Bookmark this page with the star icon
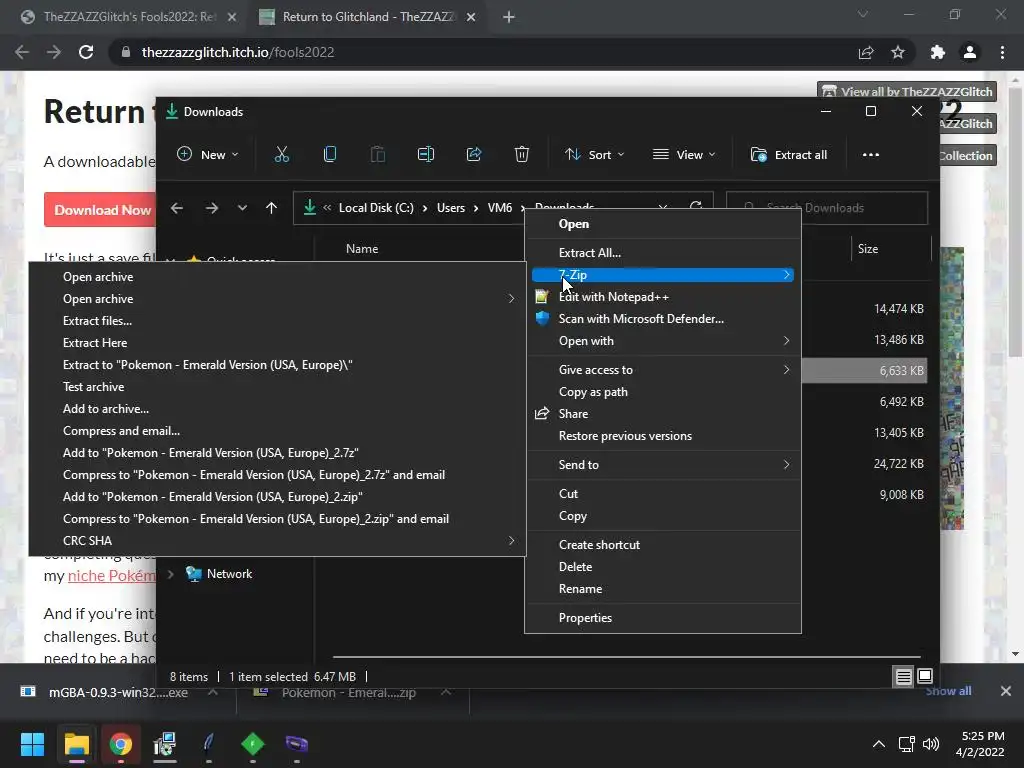This screenshot has height=768, width=1024. click(x=898, y=52)
